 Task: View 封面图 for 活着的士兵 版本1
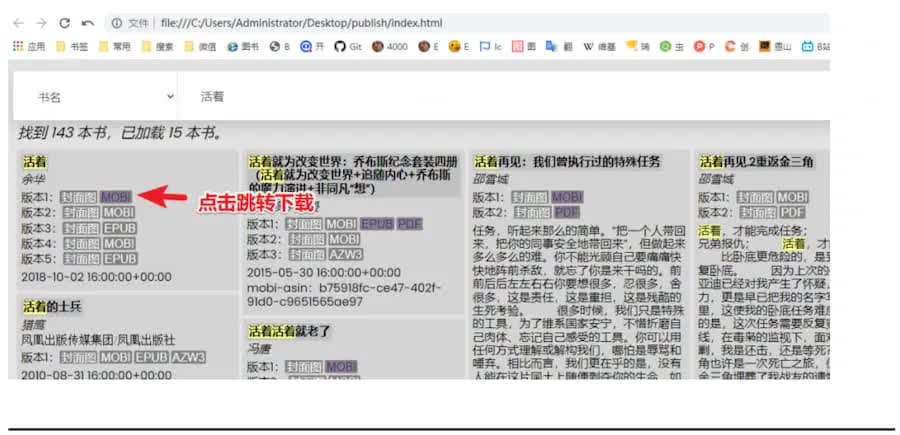[x=79, y=358]
